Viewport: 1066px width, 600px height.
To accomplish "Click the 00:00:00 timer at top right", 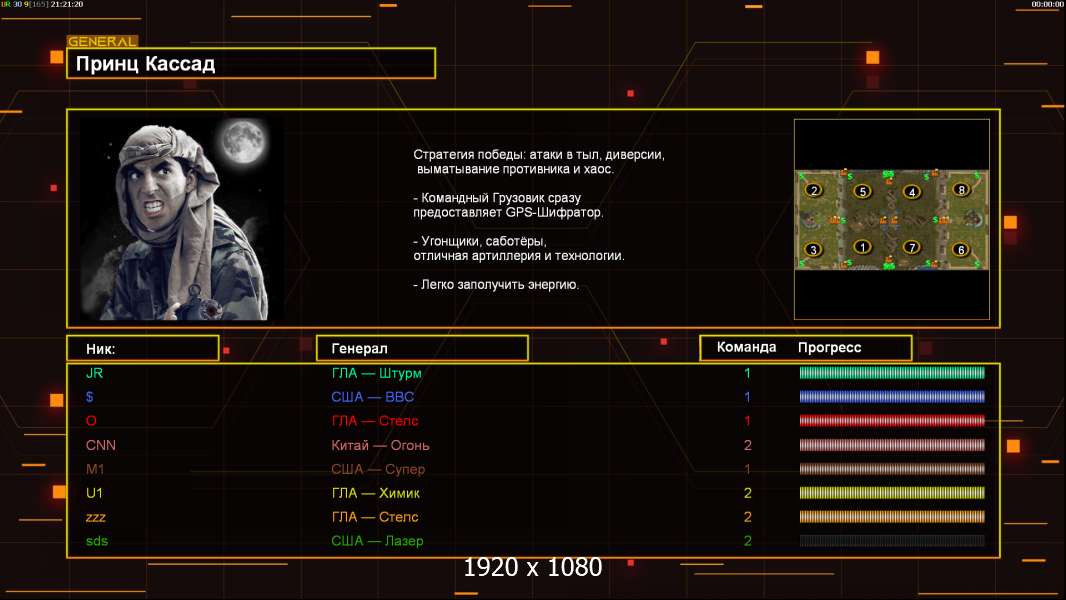I will point(1047,4).
